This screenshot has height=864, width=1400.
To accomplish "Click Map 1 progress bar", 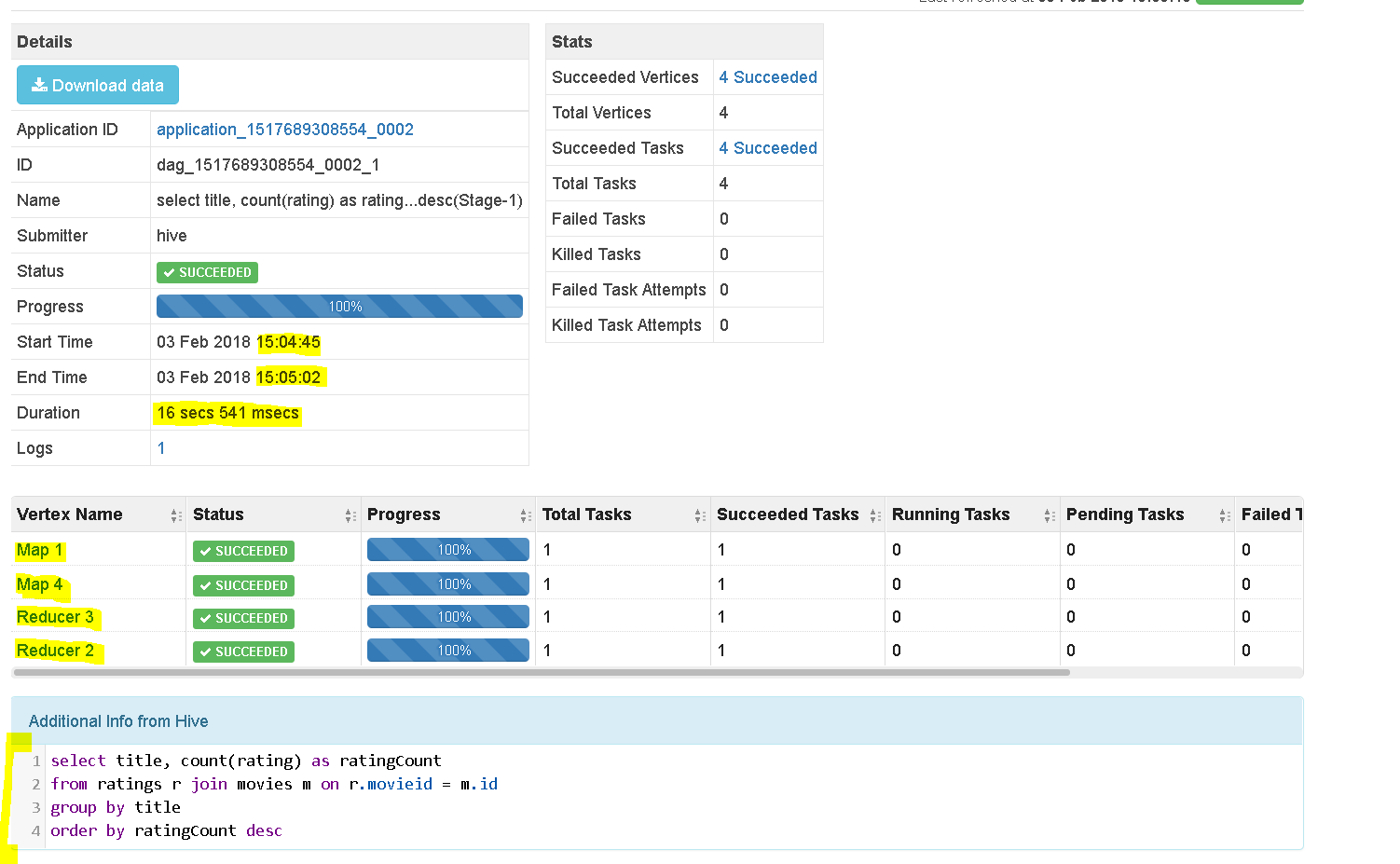I will [x=448, y=550].
